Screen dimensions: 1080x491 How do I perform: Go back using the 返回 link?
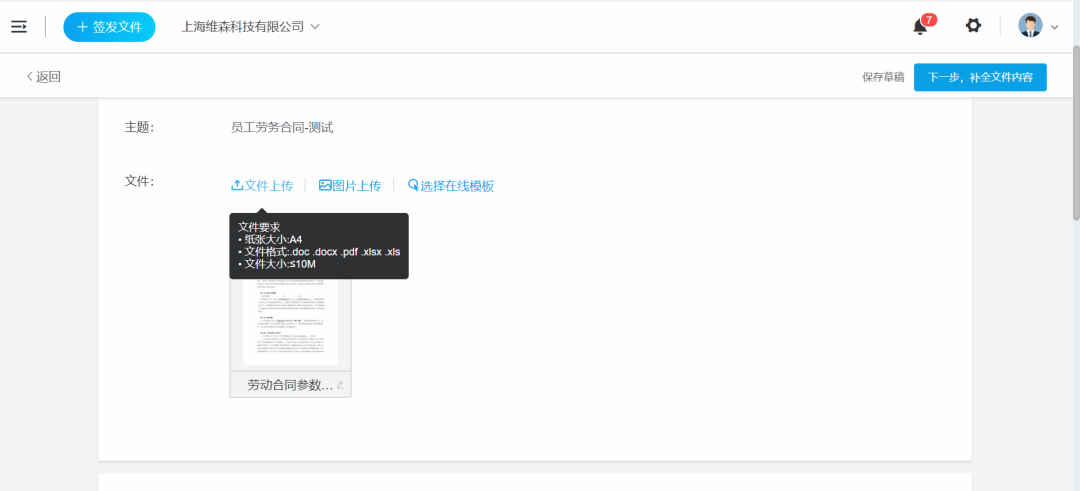click(43, 77)
